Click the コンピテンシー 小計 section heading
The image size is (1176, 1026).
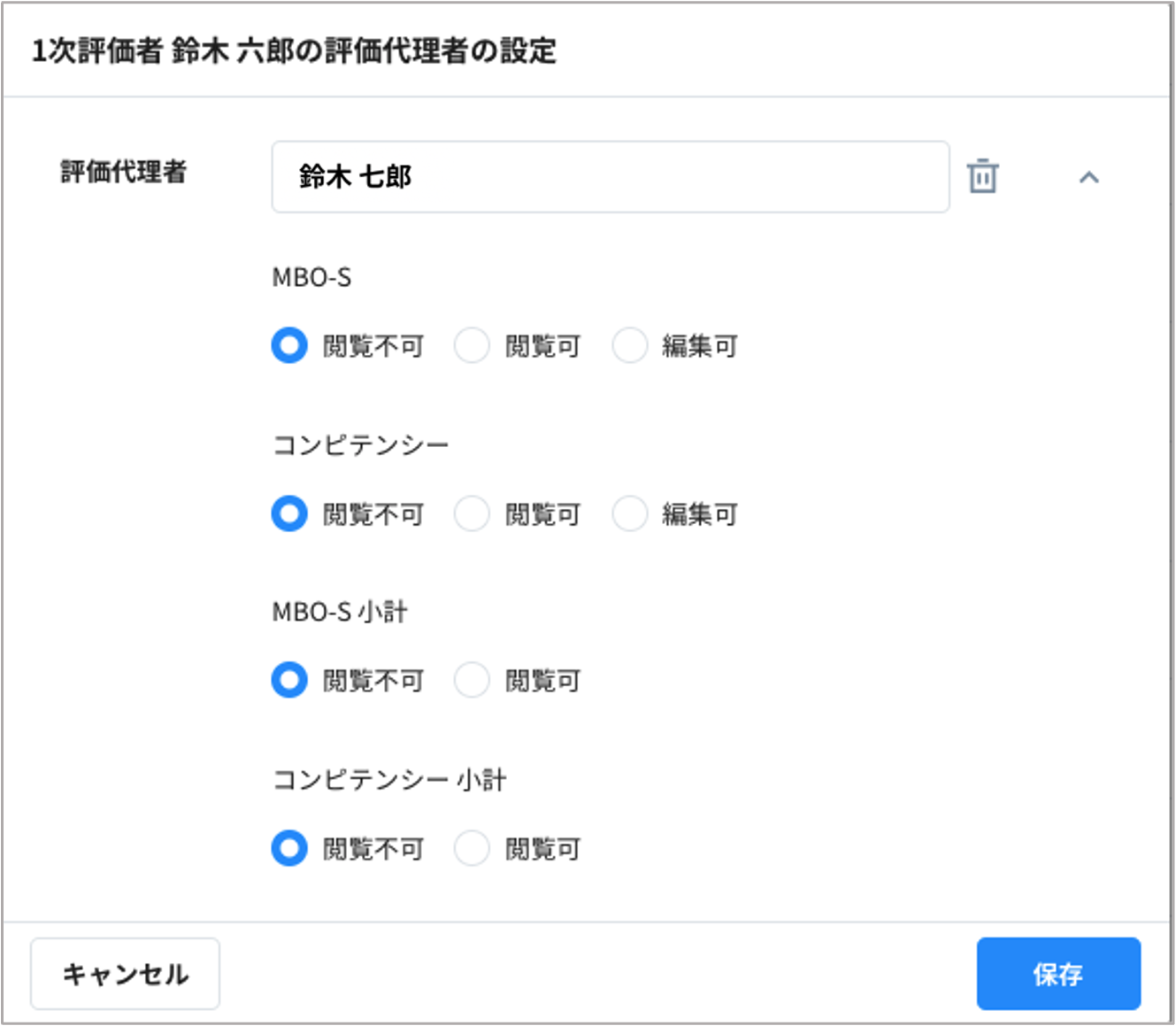(388, 780)
